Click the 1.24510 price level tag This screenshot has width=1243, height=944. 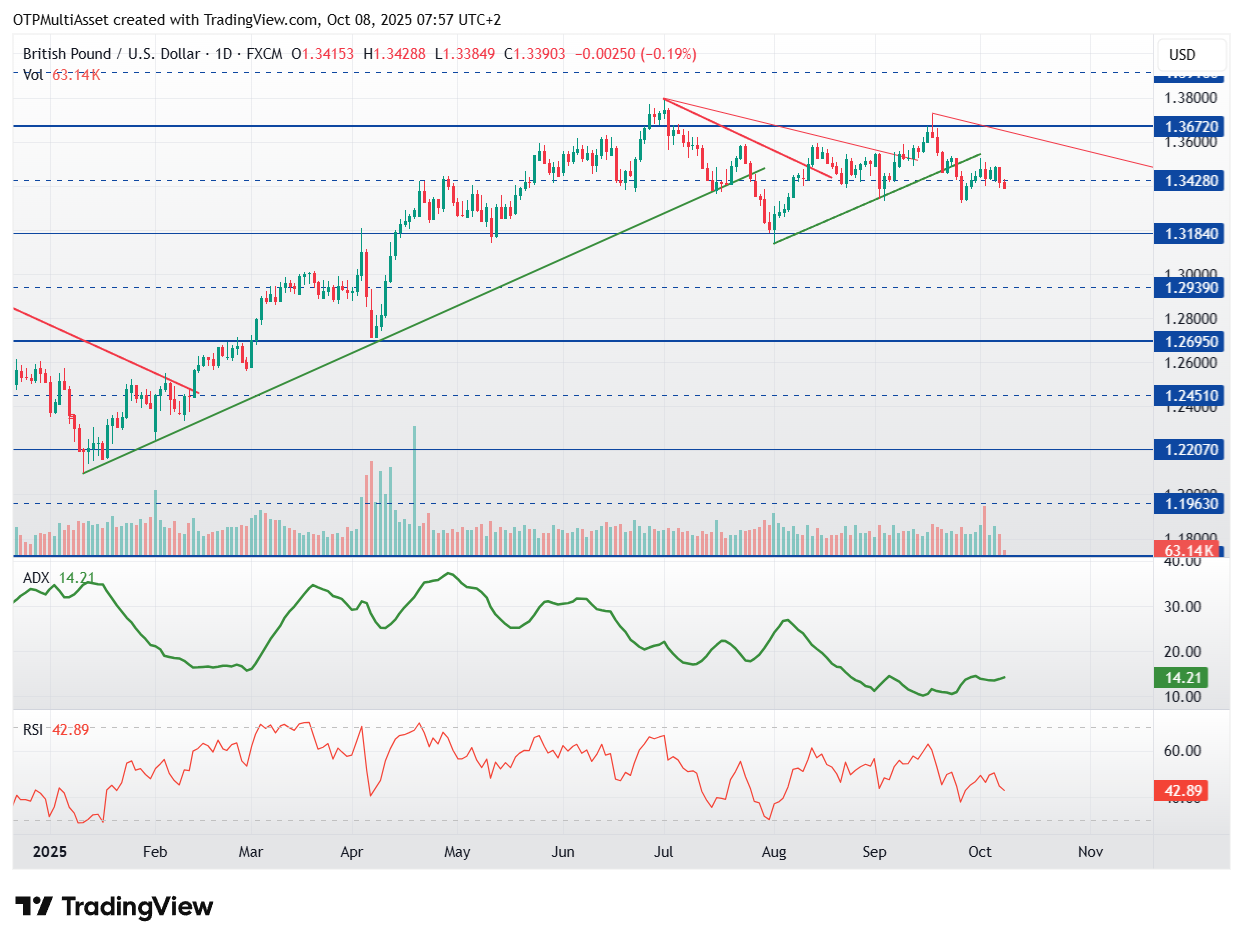click(x=1191, y=396)
